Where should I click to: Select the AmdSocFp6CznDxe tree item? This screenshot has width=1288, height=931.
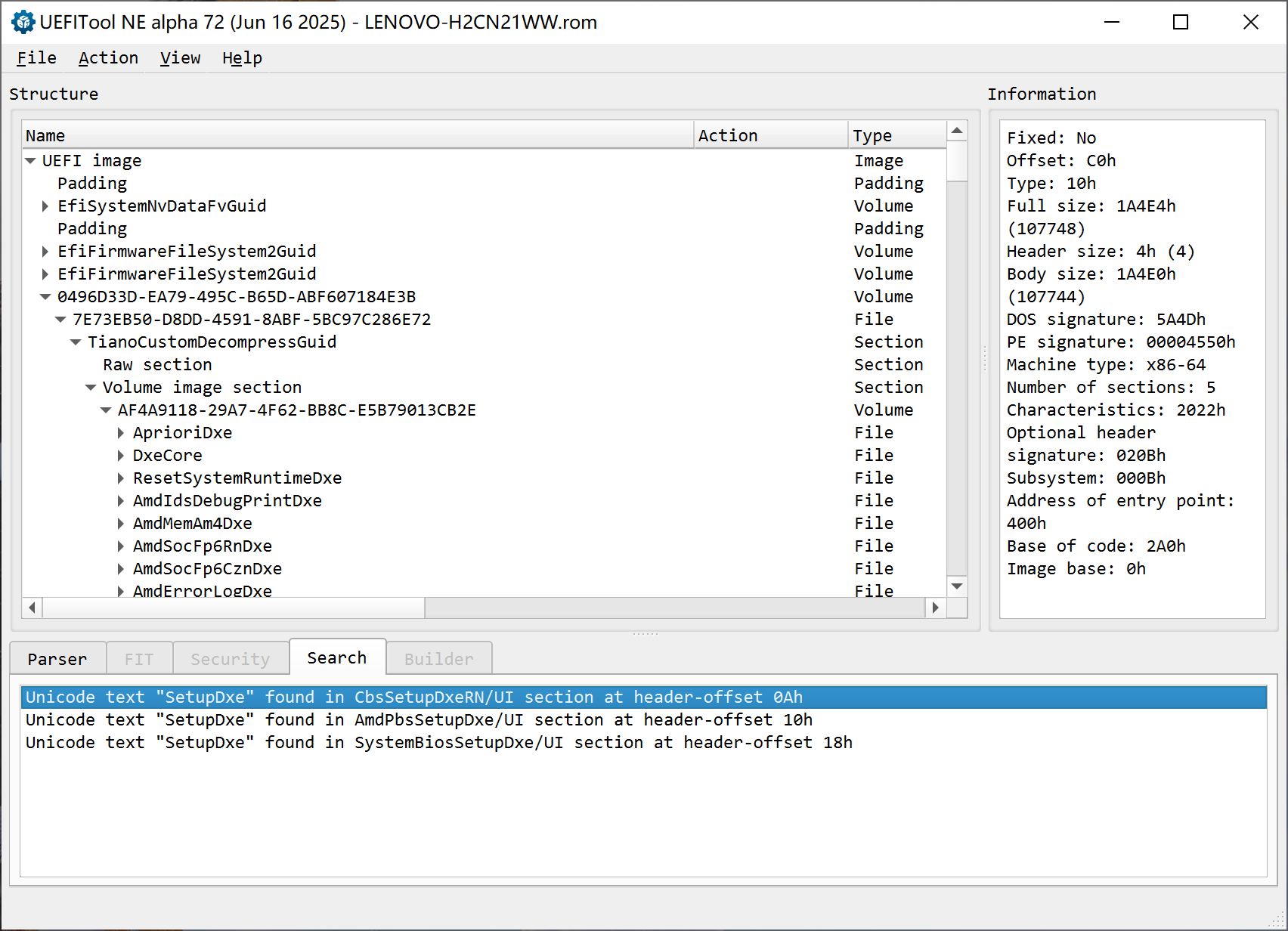(x=207, y=569)
